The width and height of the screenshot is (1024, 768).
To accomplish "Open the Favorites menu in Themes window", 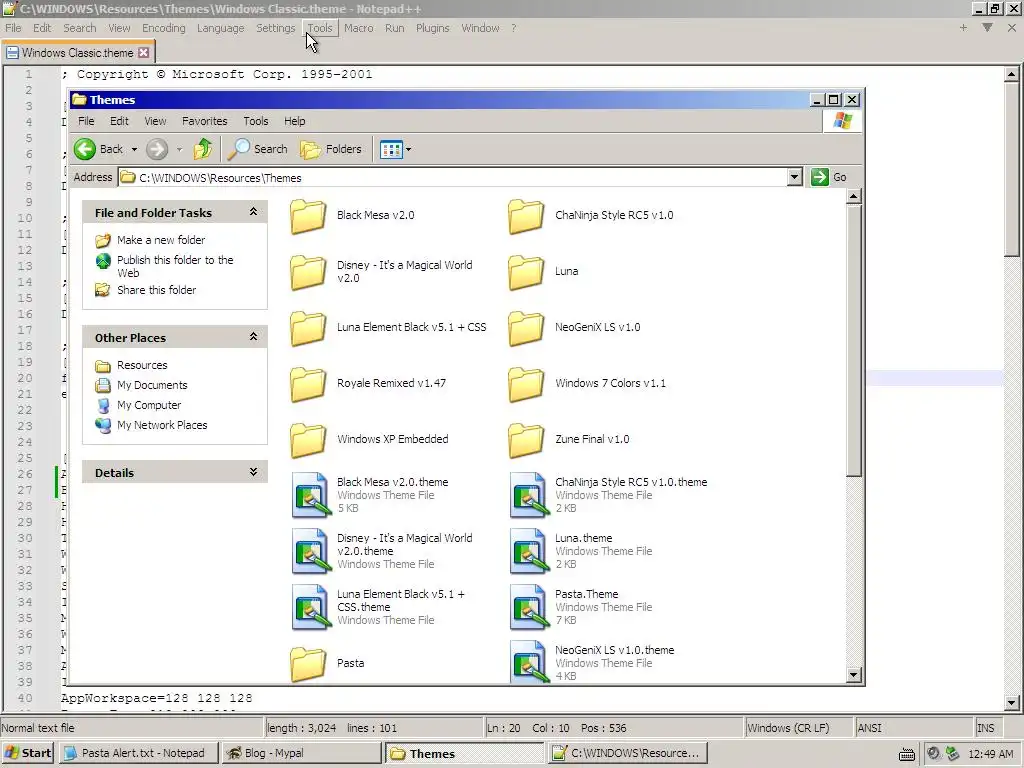I will point(204,121).
